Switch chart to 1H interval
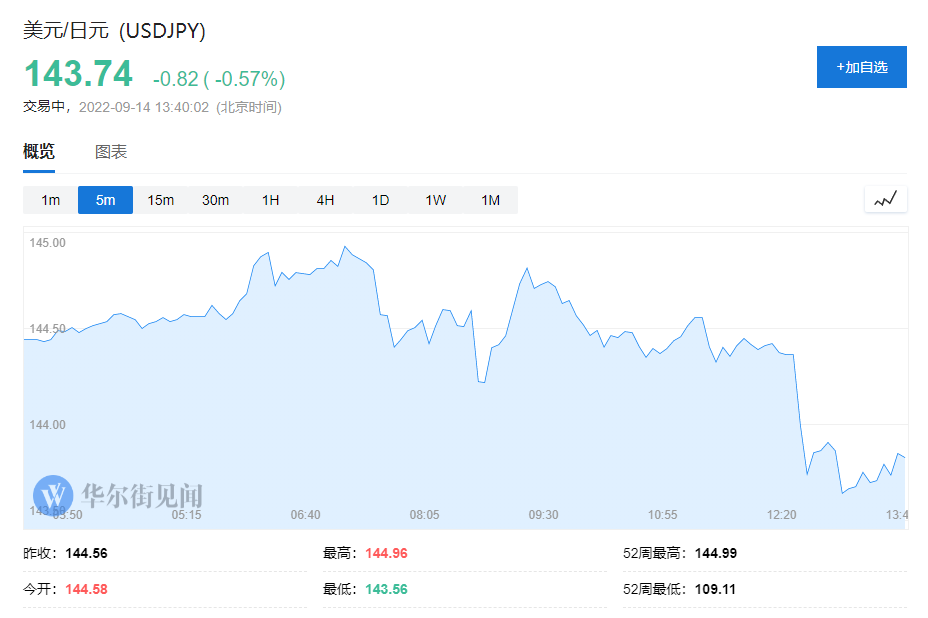This screenshot has width=928, height=618. click(x=270, y=200)
